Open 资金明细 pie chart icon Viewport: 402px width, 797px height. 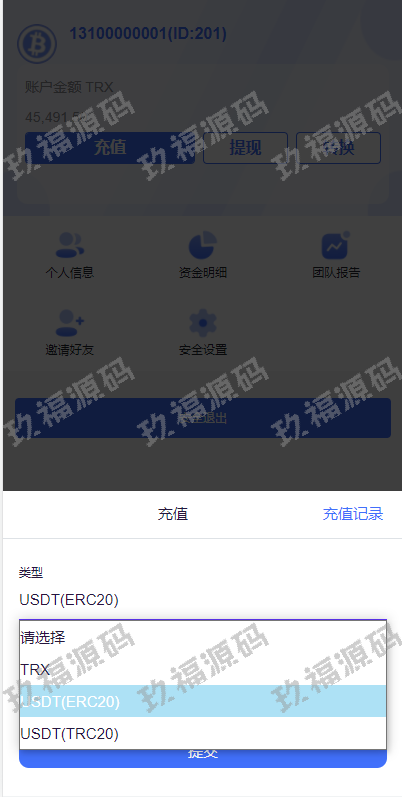(203, 246)
